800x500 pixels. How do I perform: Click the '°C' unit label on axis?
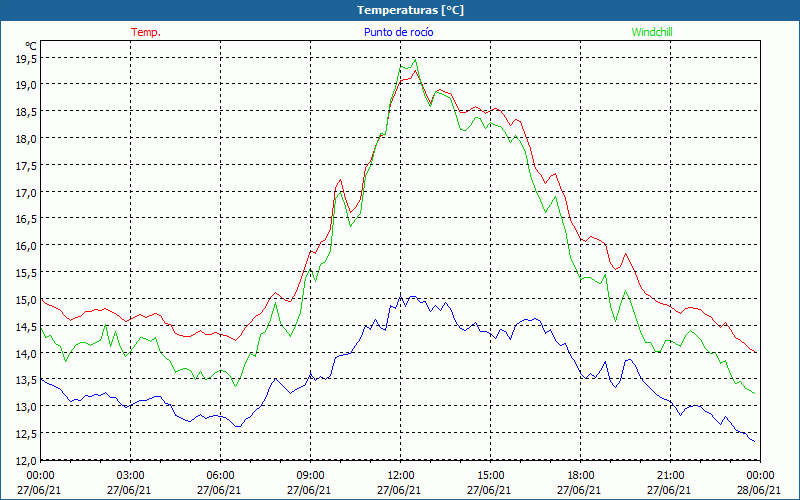tap(31, 46)
